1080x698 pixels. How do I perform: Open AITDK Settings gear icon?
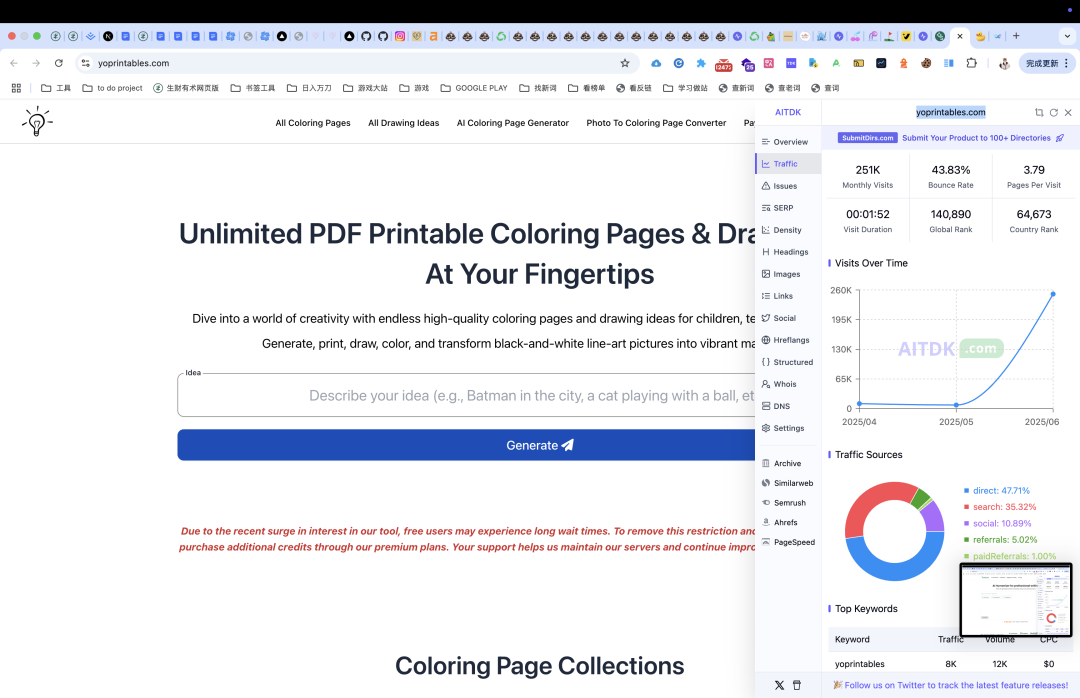tap(766, 429)
